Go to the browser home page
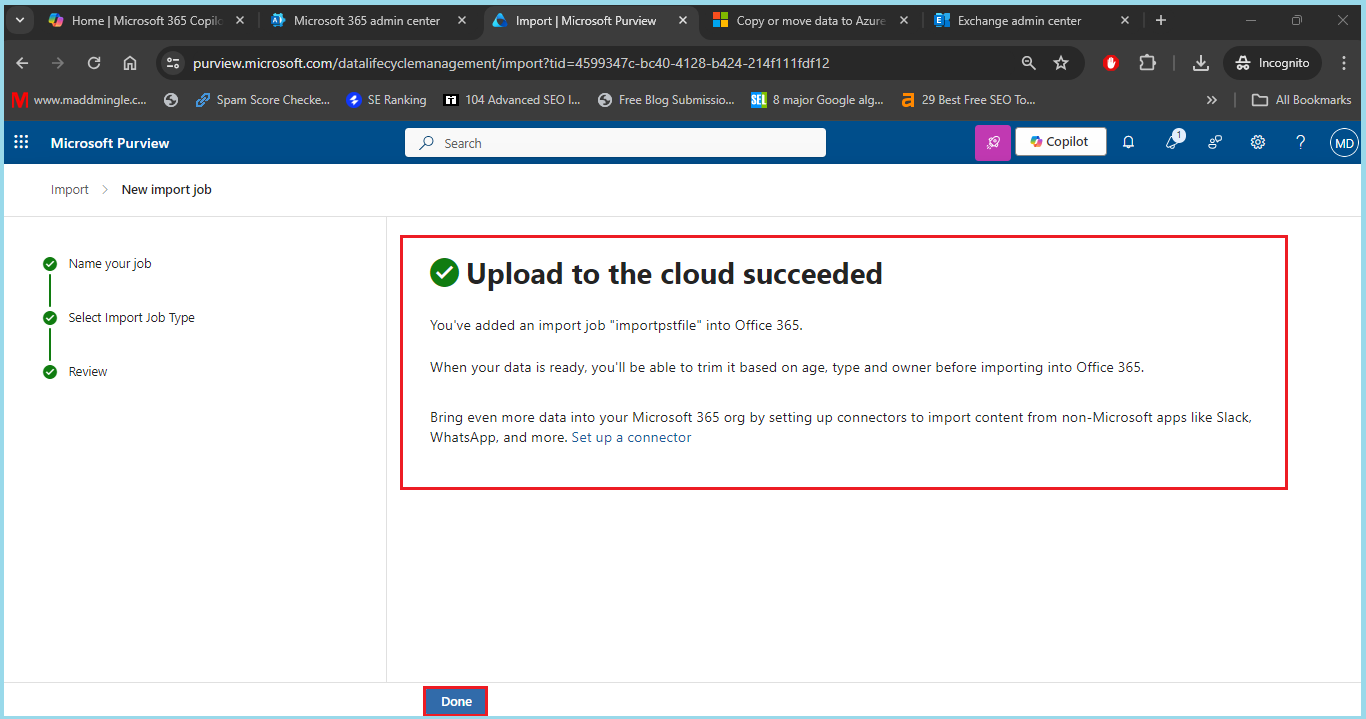 (130, 63)
